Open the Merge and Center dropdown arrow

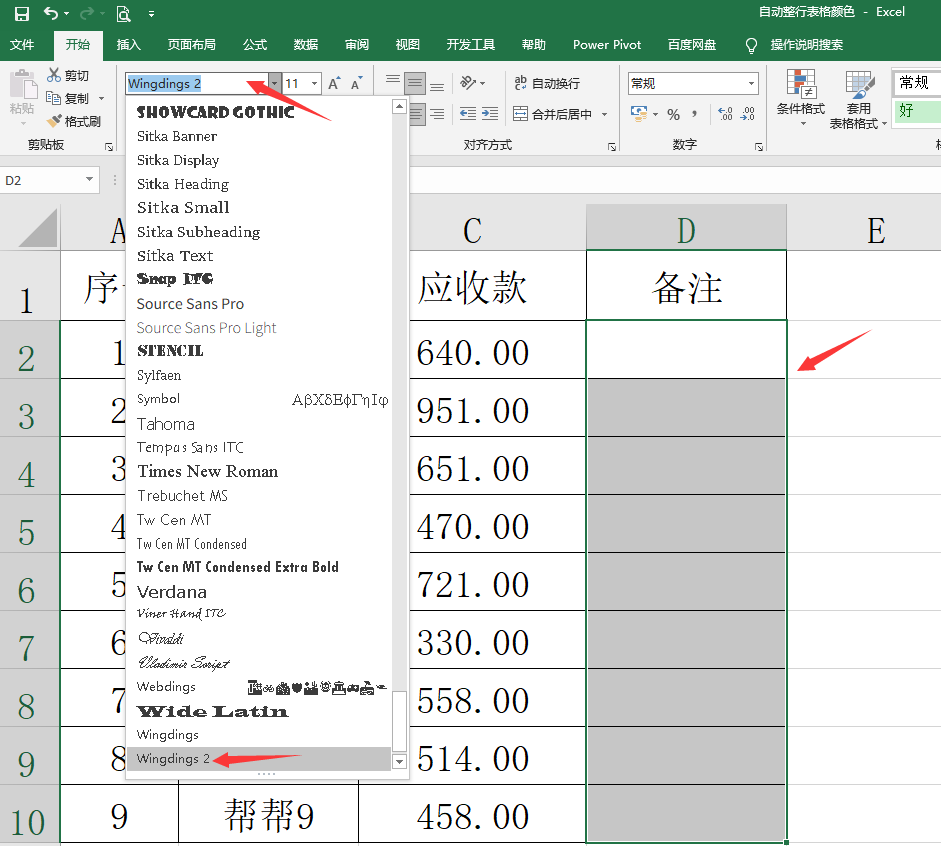click(x=604, y=114)
